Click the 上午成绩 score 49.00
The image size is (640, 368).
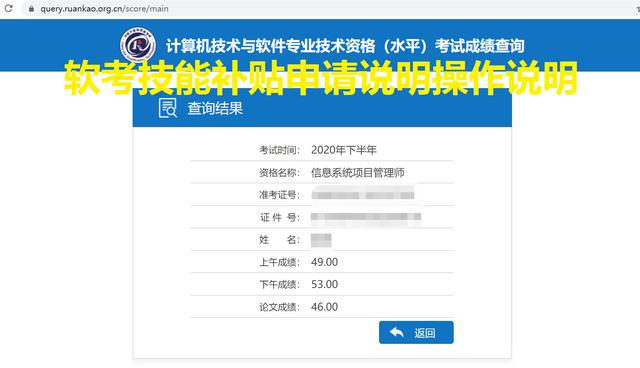click(324, 262)
